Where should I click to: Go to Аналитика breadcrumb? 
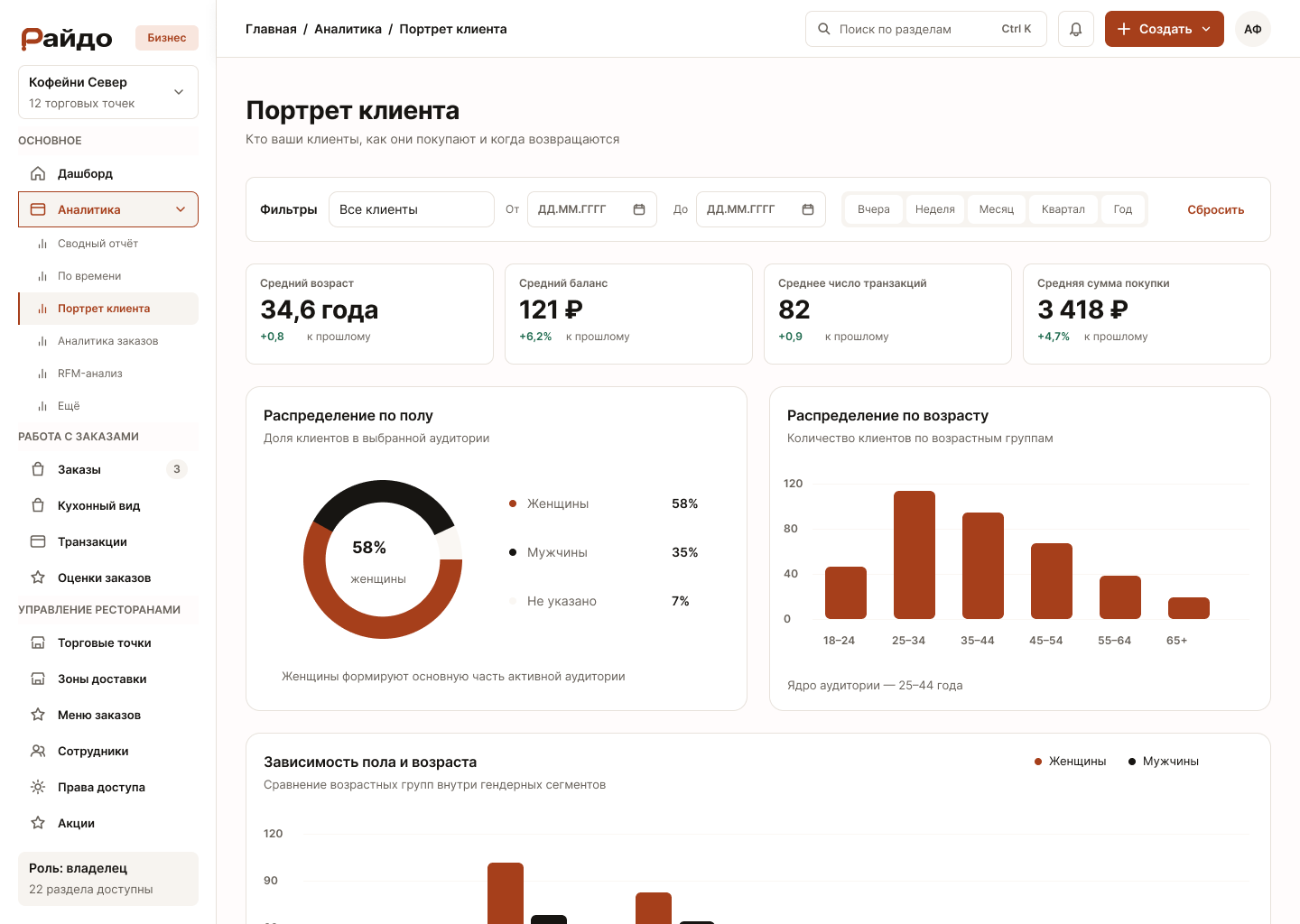348,29
